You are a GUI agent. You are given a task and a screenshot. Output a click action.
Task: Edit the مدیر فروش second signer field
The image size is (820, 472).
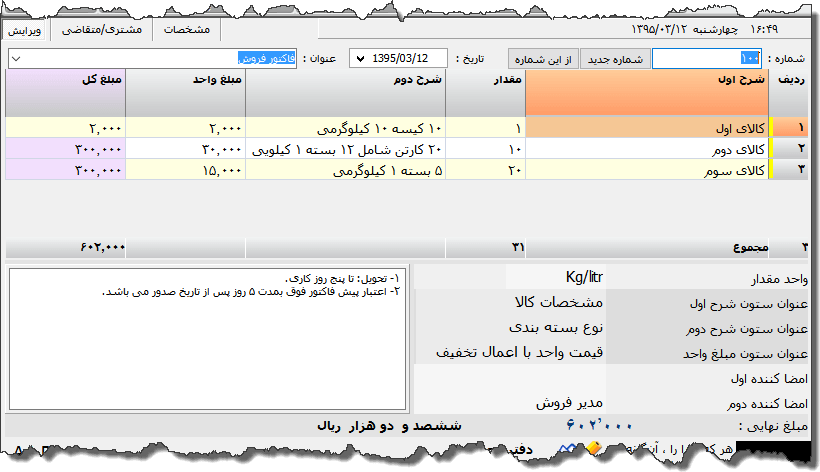click(x=510, y=403)
